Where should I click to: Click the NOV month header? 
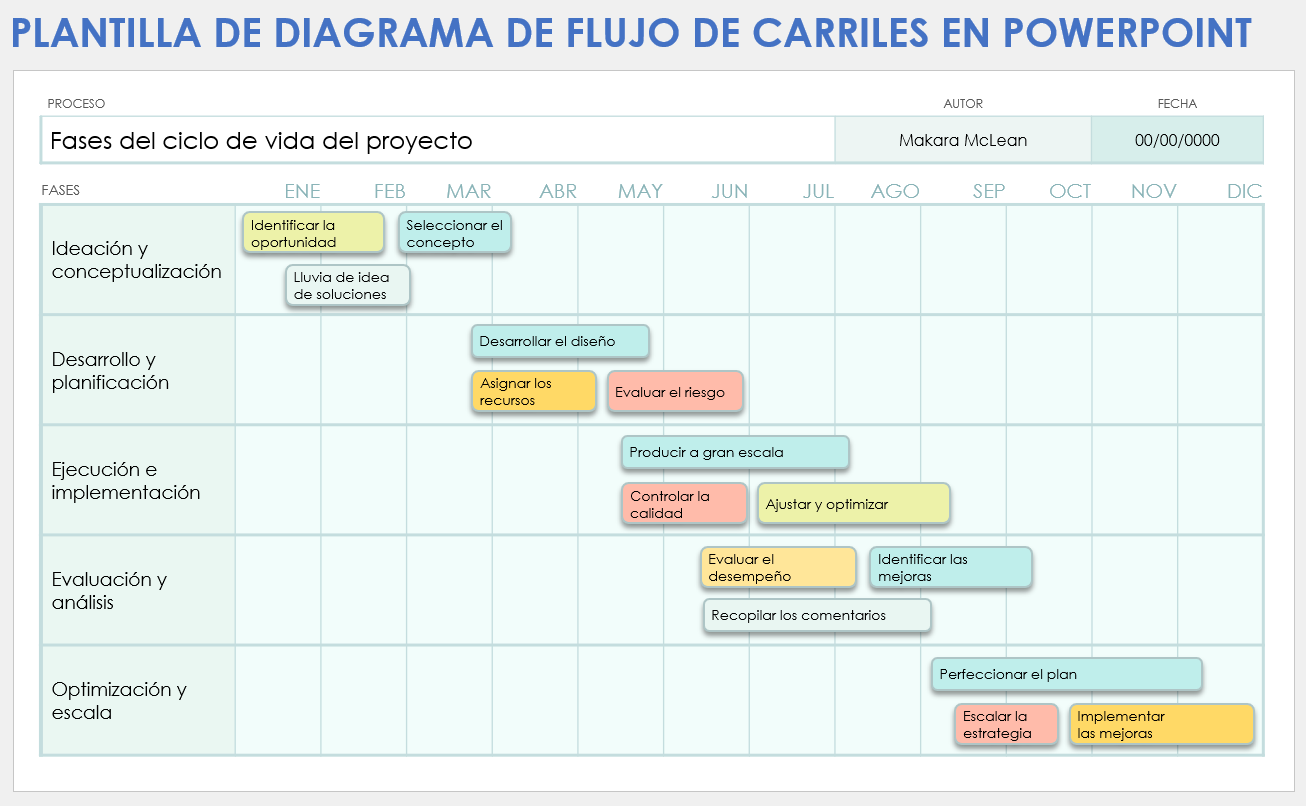point(1154,191)
